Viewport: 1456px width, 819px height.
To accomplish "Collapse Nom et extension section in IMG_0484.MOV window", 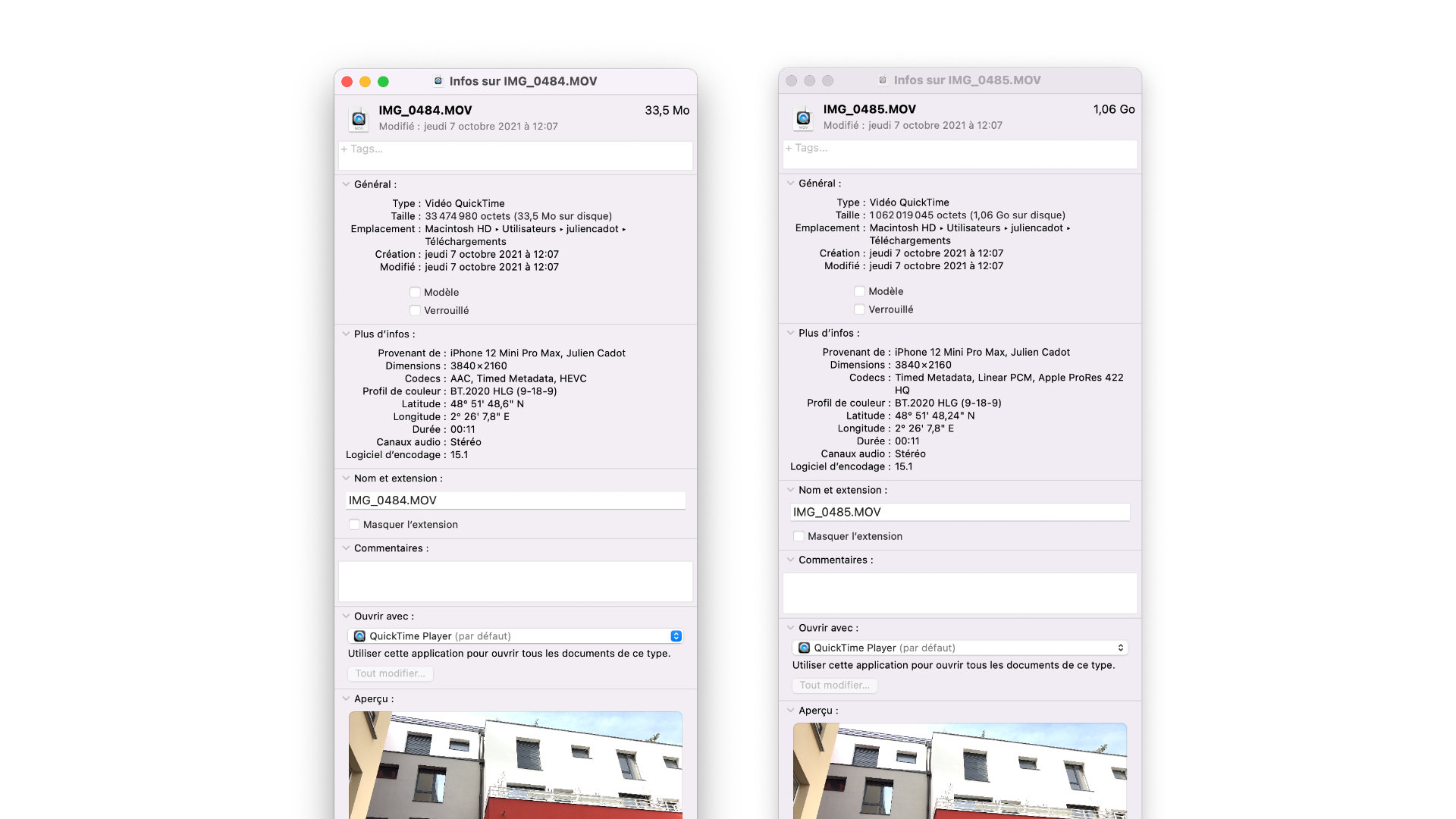I will [x=346, y=479].
